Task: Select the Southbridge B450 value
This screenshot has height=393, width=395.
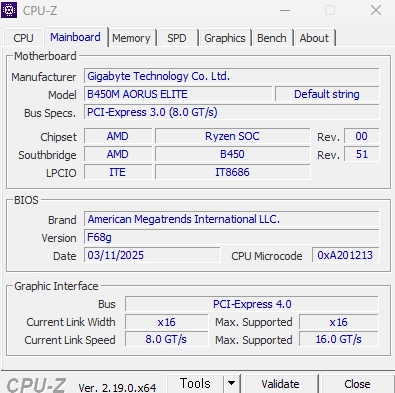Action: 232,154
